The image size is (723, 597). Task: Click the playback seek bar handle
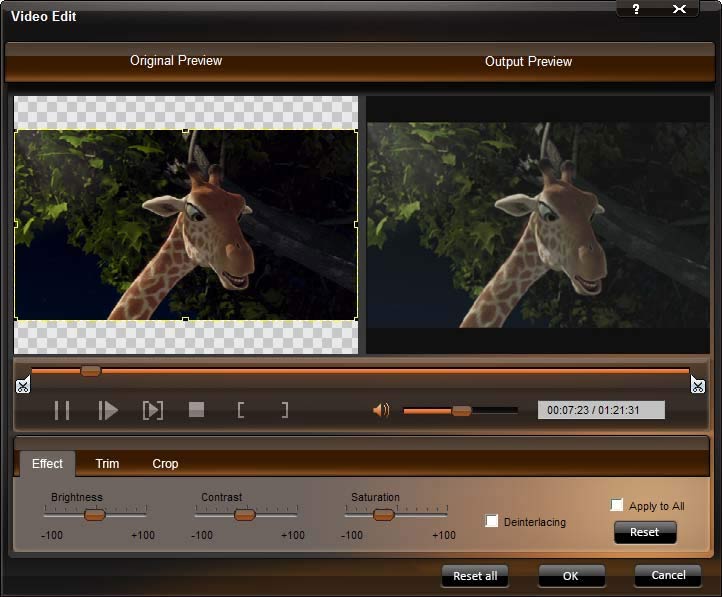pyautogui.click(x=90, y=371)
